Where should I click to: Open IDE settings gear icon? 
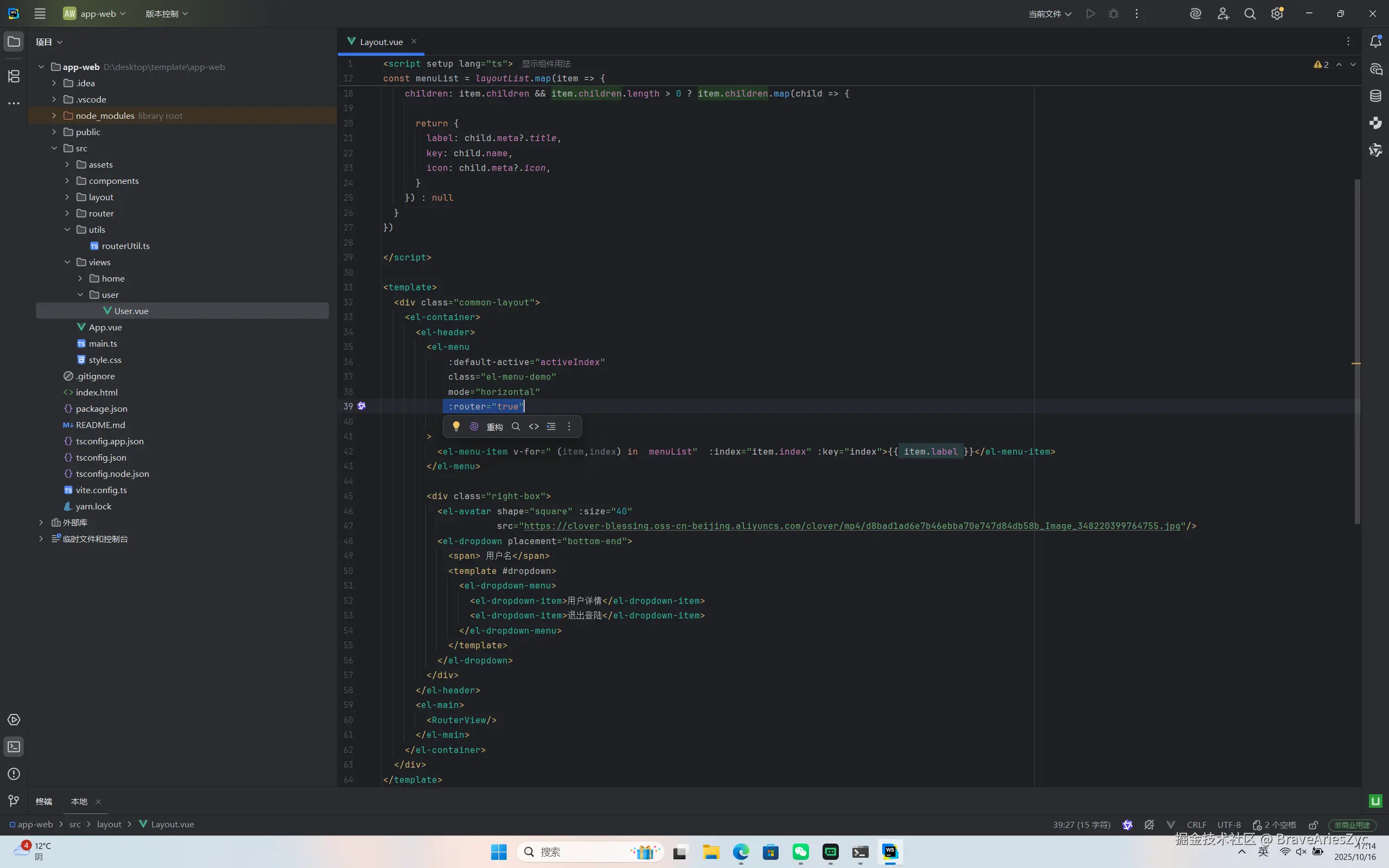pyautogui.click(x=1277, y=14)
